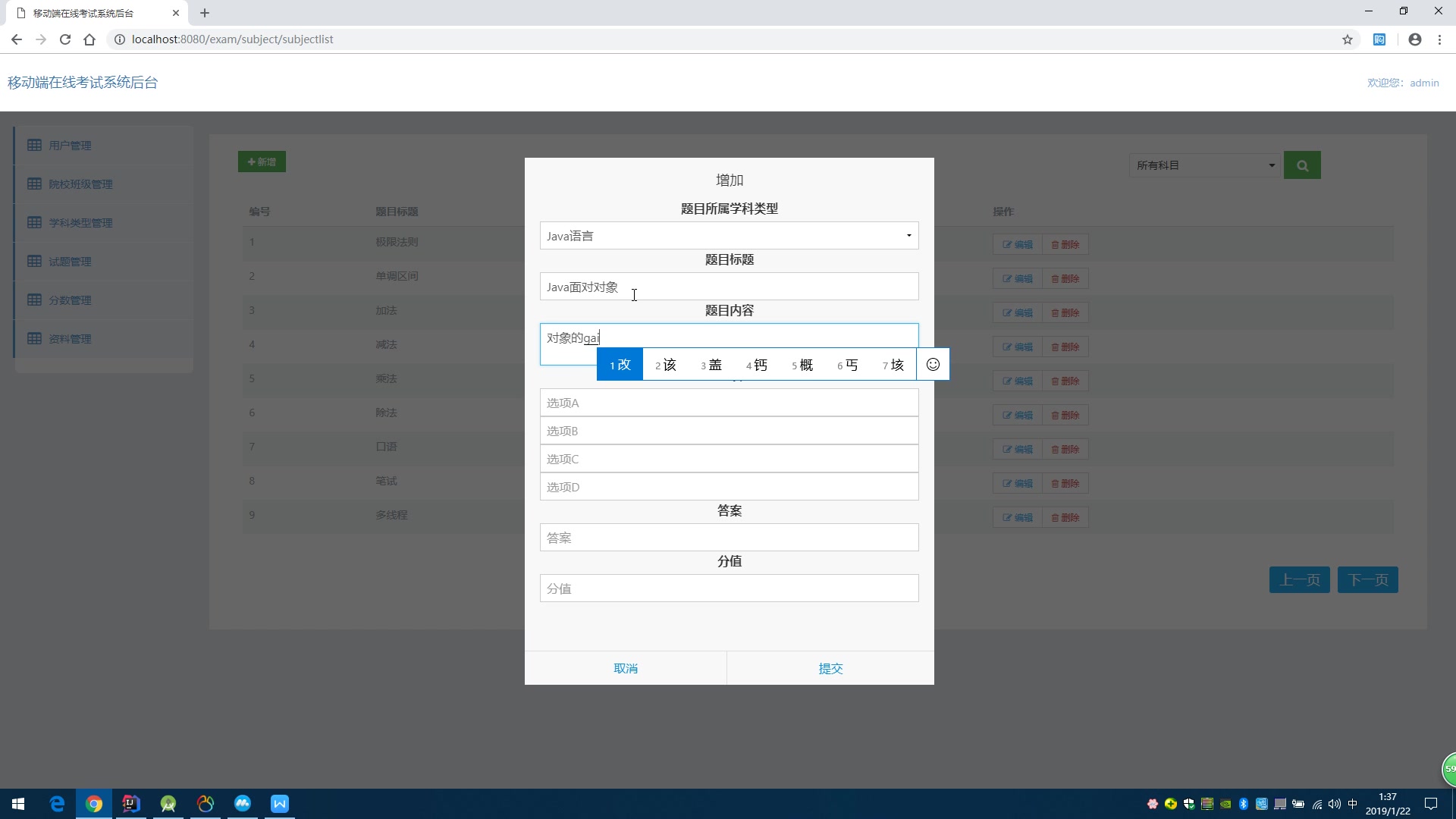Open the Java语言 subject type dropdown
The image size is (1456, 819).
pos(728,235)
